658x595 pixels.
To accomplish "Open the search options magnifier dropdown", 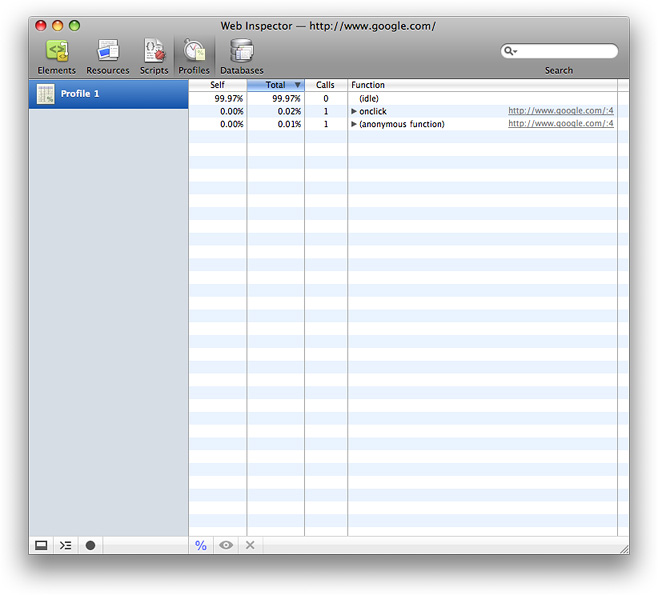I will click(510, 51).
